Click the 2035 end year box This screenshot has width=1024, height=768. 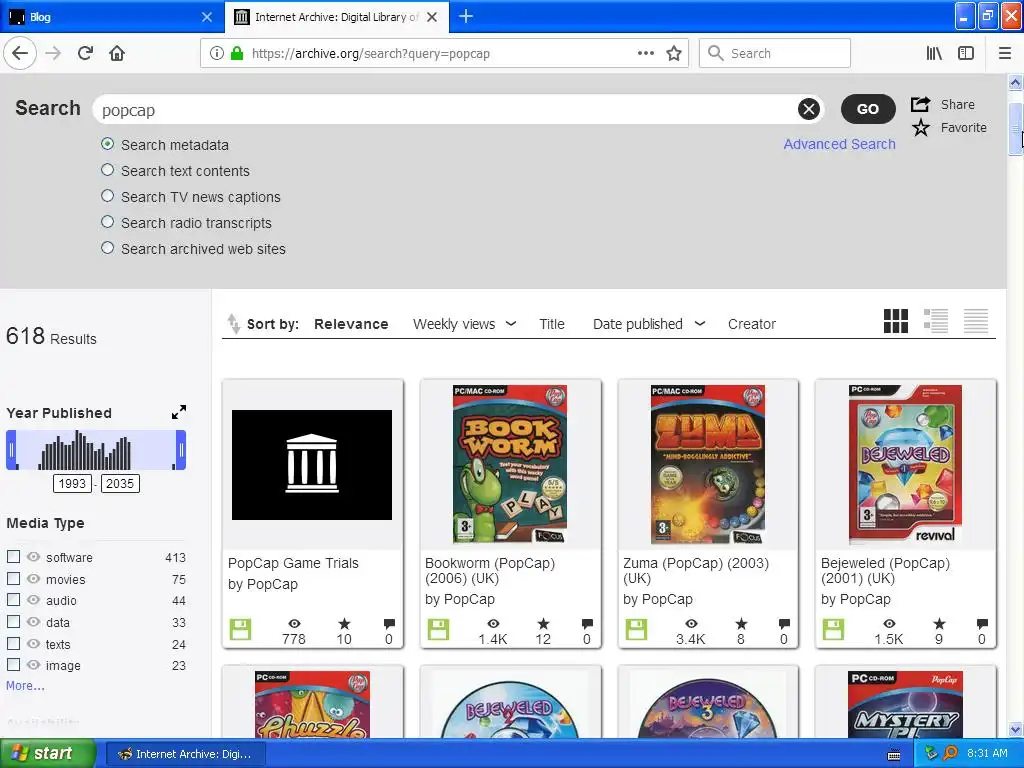[120, 483]
